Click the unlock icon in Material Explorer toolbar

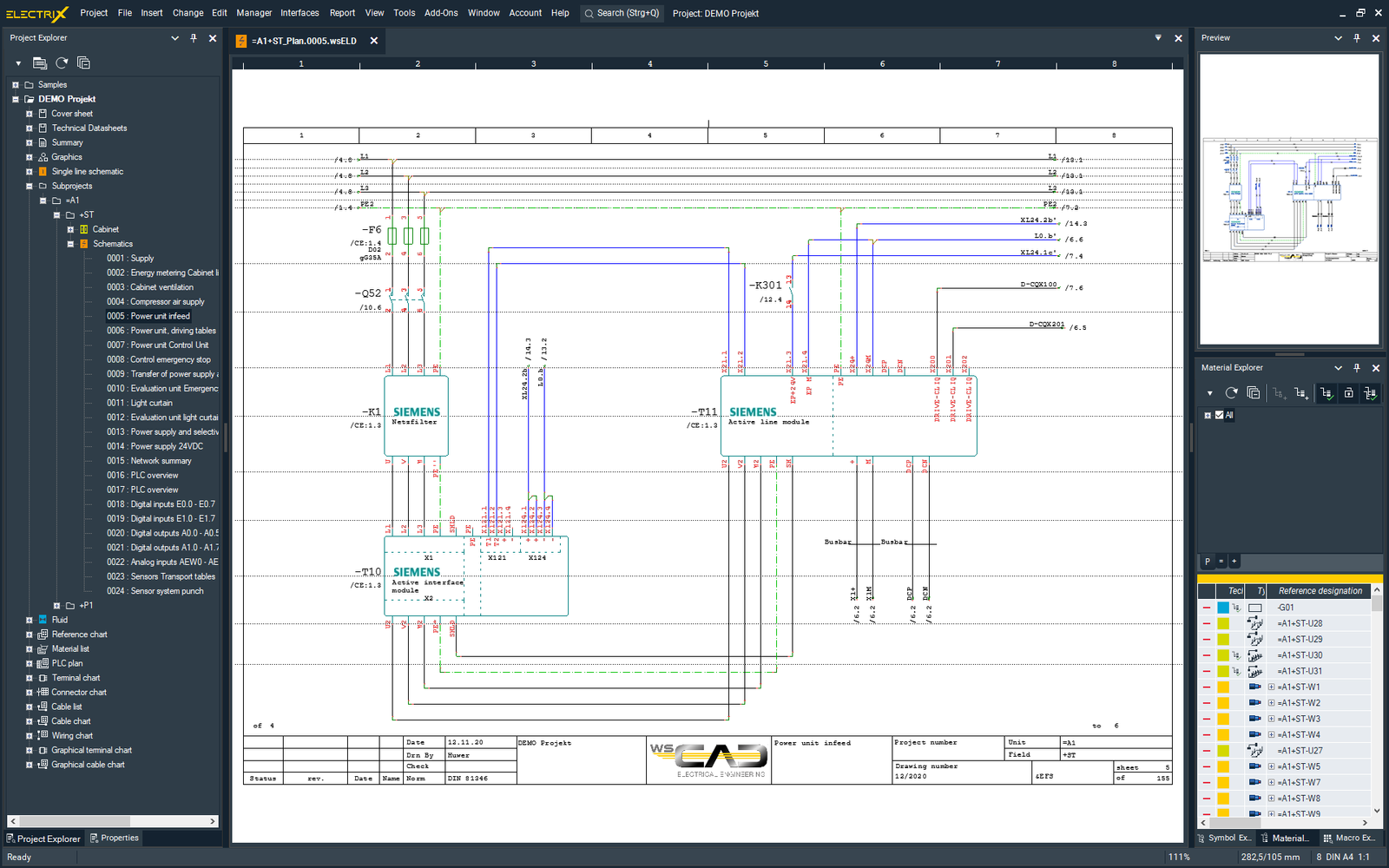point(1348,393)
